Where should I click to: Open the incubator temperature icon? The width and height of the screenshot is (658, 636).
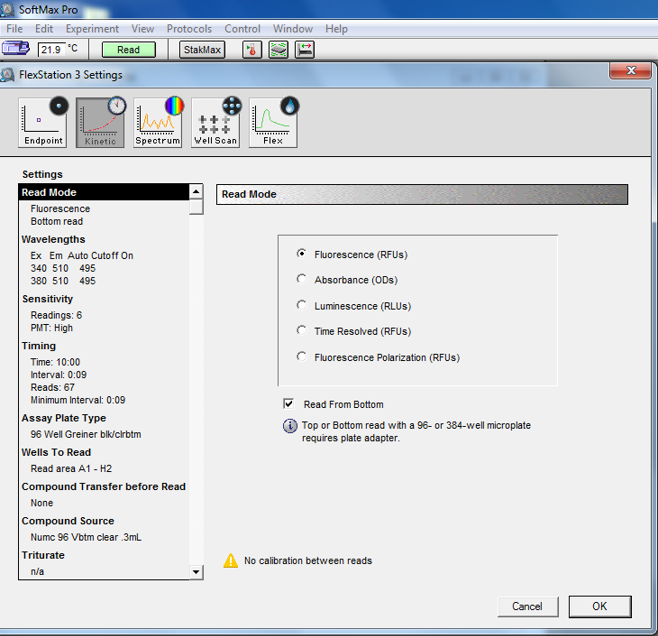click(252, 50)
